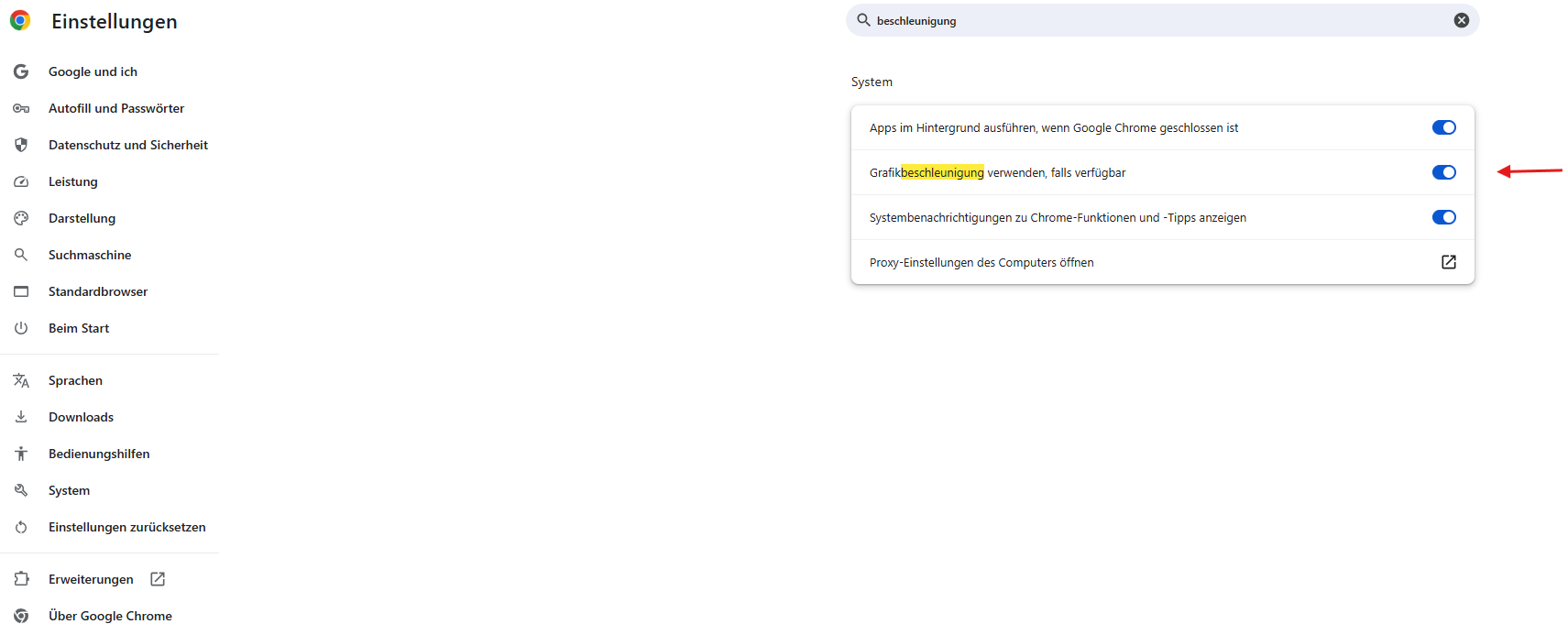
Task: Open Beim Start settings
Action: coord(79,328)
